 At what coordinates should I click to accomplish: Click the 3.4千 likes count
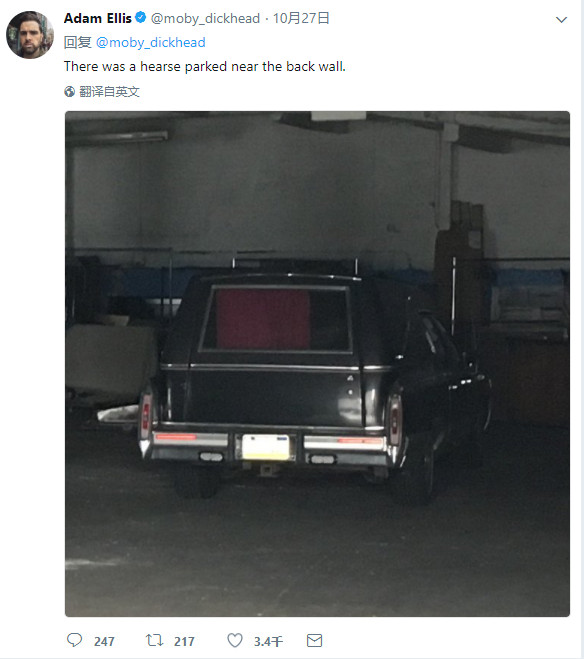268,641
